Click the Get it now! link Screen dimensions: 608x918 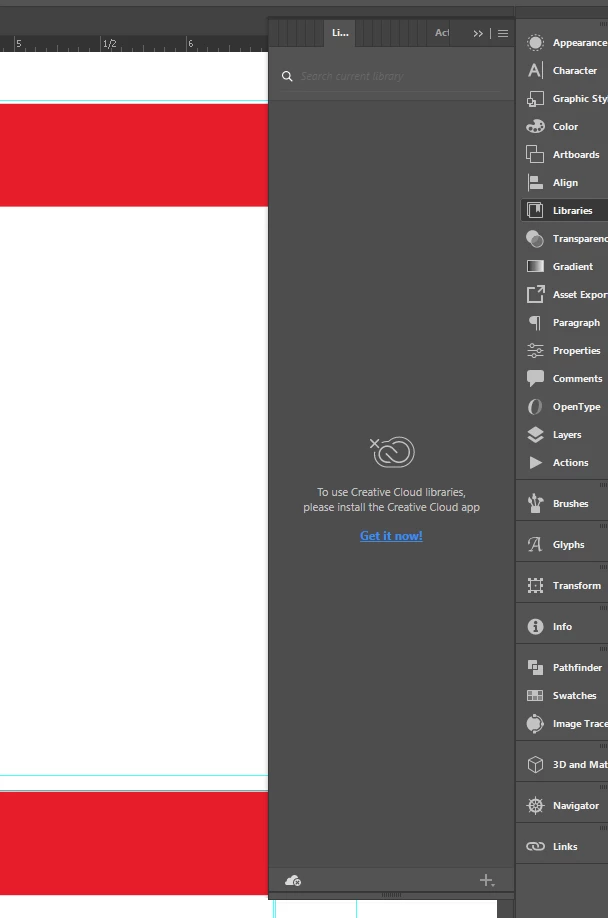click(x=391, y=536)
